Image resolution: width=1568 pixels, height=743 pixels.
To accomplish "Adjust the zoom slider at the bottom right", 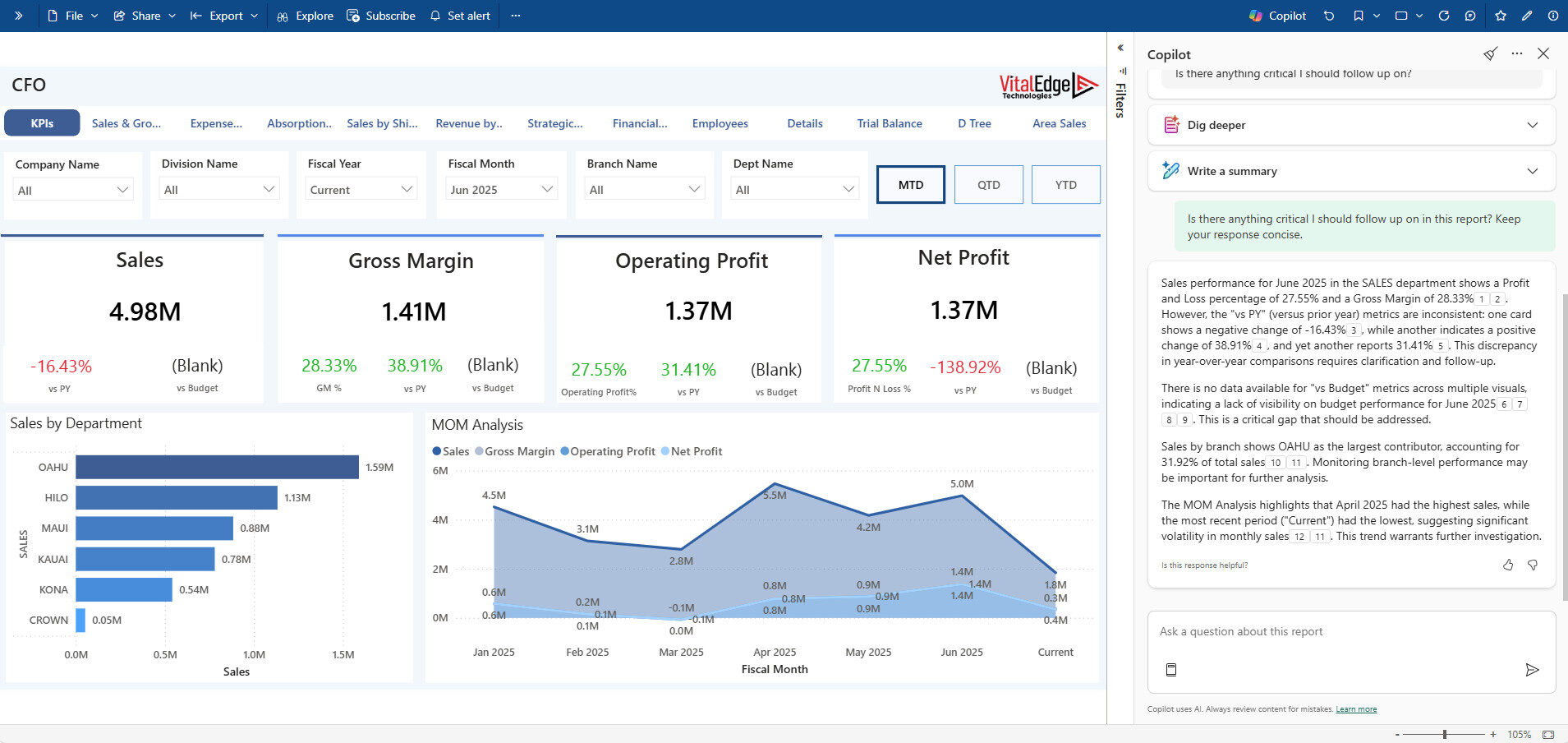I will click(x=1443, y=734).
